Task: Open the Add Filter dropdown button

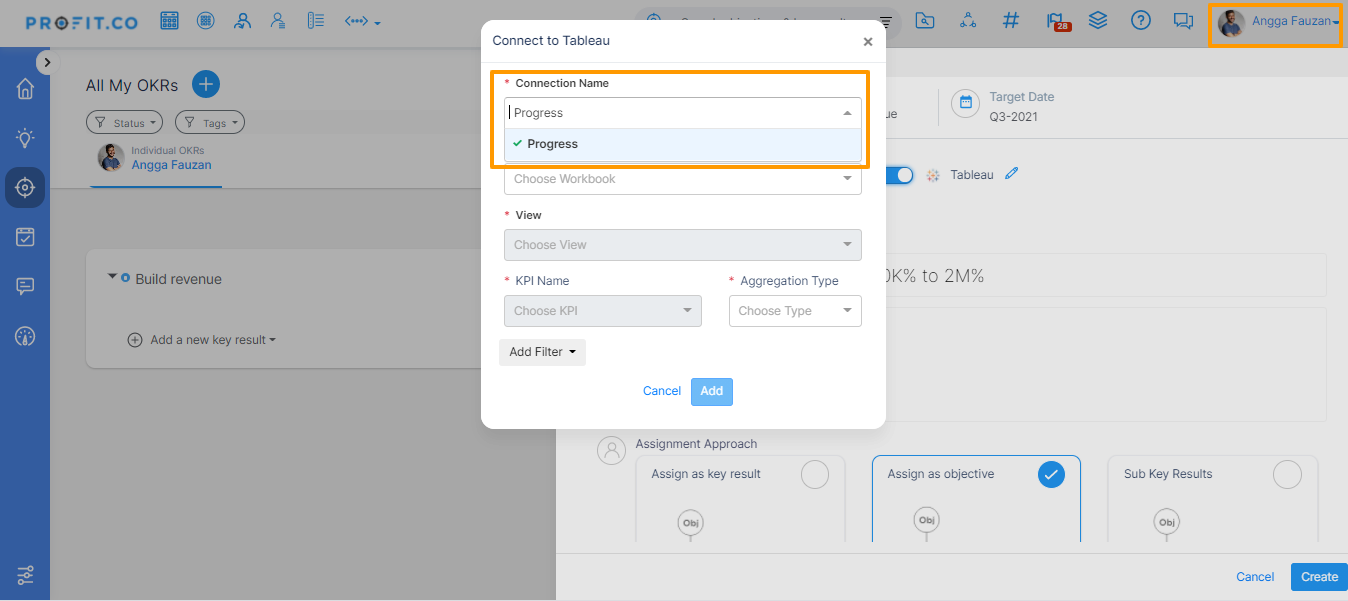Action: coord(542,352)
